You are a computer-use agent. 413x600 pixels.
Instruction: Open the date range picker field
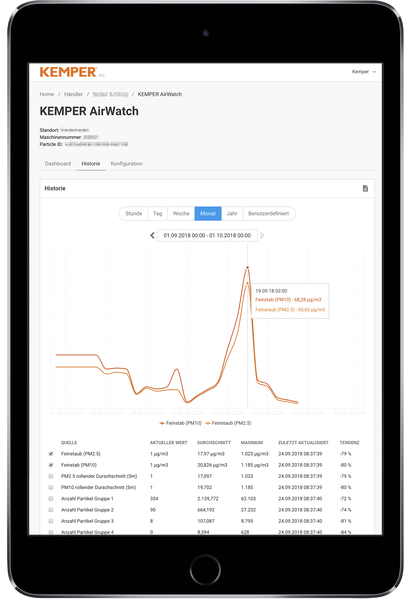(x=207, y=235)
